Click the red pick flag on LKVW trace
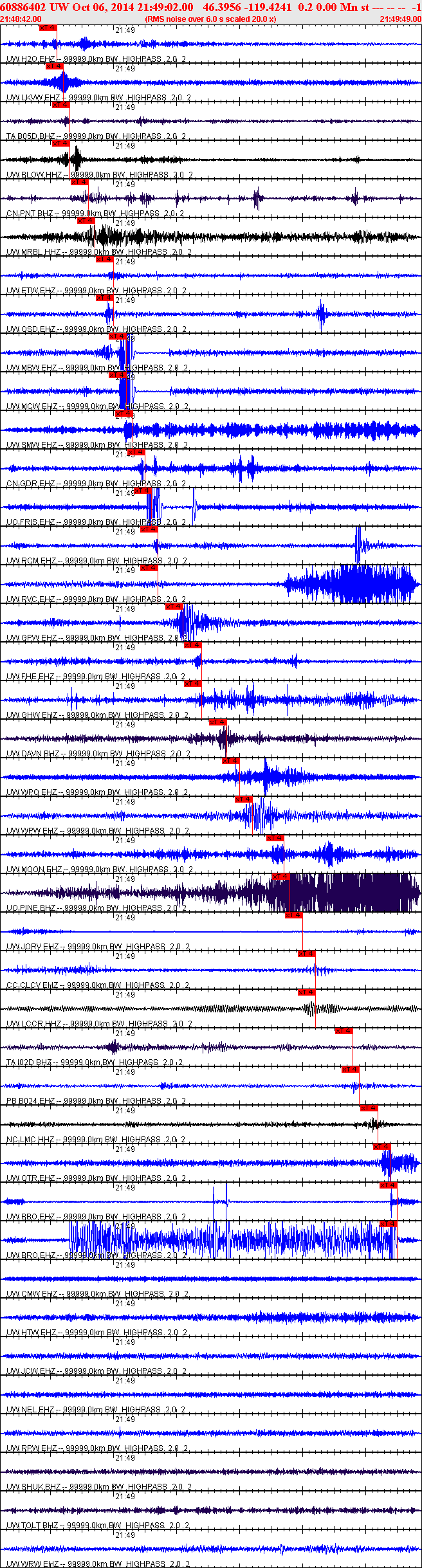 tap(55, 66)
